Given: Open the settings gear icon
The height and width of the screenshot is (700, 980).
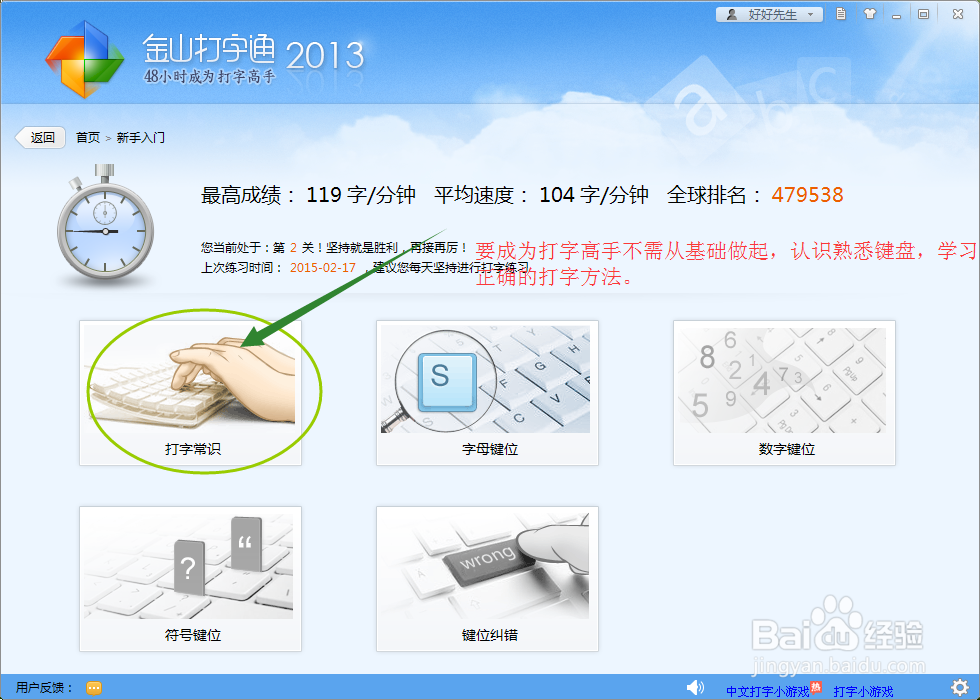Looking at the screenshot, I should [959, 687].
